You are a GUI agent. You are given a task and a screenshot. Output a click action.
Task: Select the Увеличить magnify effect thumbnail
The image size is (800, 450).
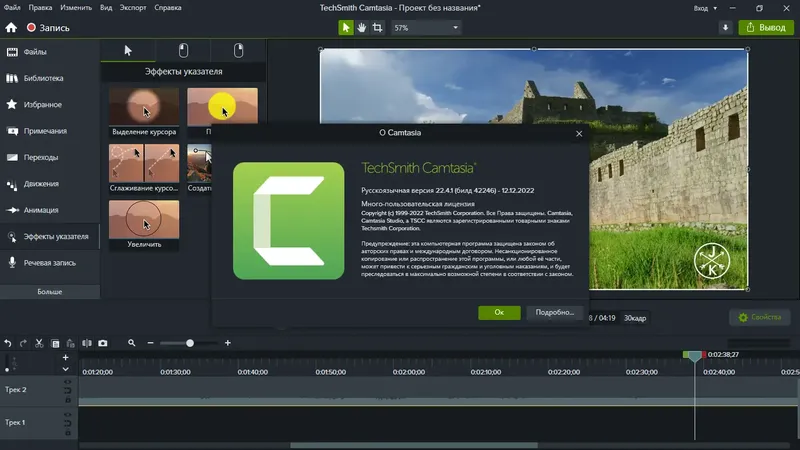click(144, 219)
